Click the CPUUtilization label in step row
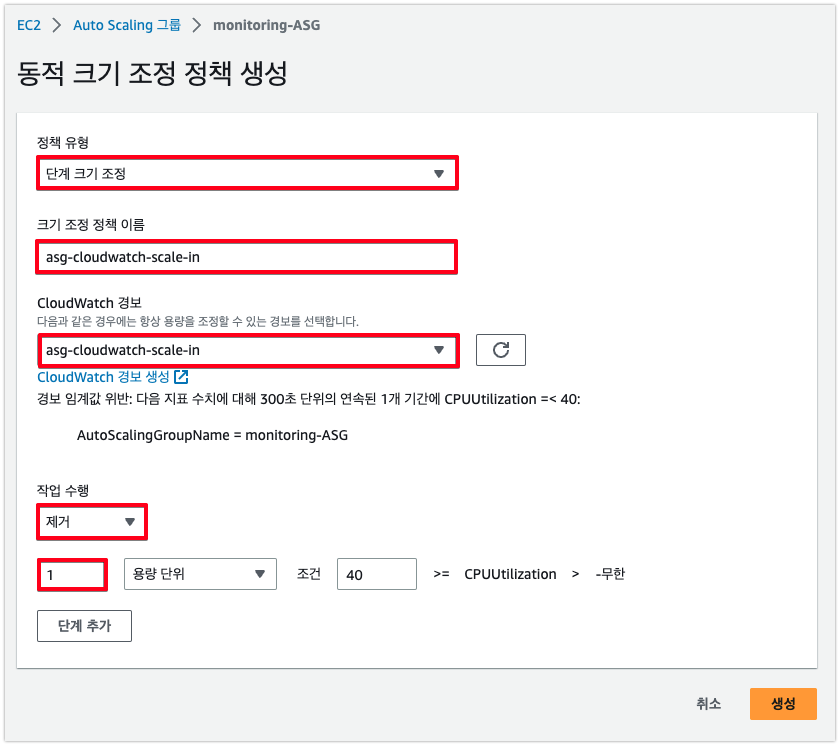This screenshot has height=746, width=840. (510, 574)
